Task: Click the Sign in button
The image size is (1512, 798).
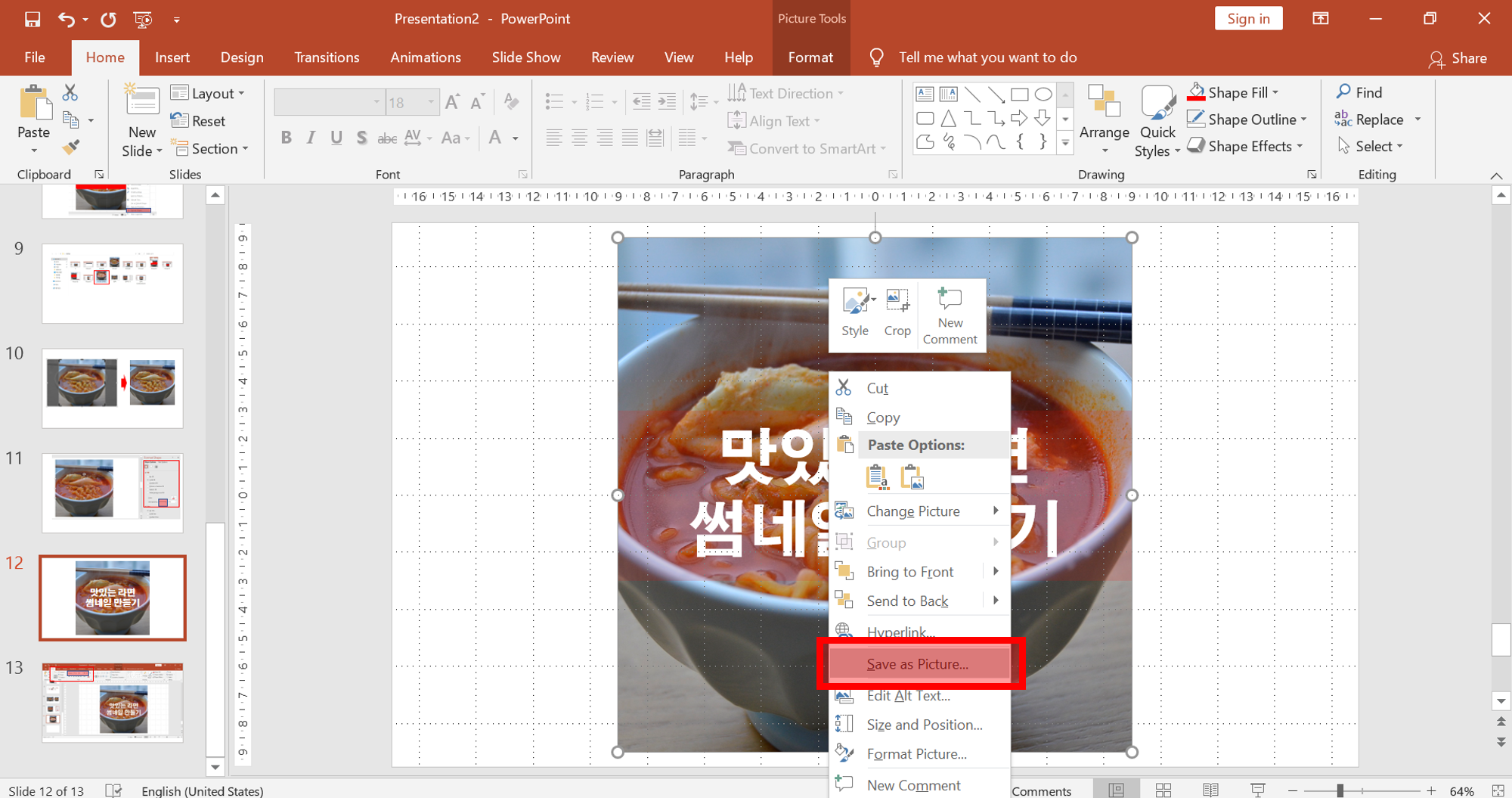Action: 1248,19
